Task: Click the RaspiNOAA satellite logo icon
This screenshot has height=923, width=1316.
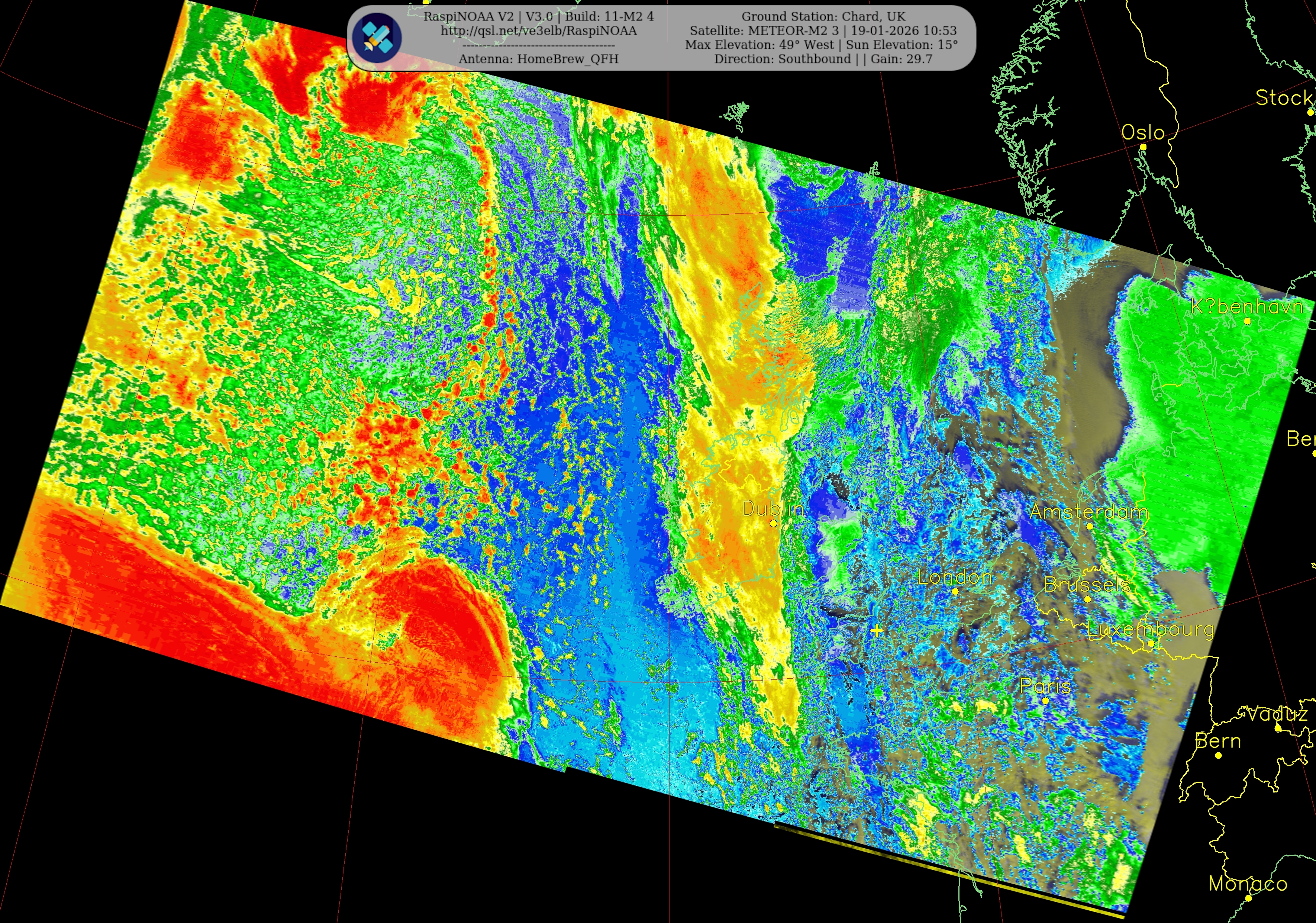Action: pyautogui.click(x=377, y=38)
